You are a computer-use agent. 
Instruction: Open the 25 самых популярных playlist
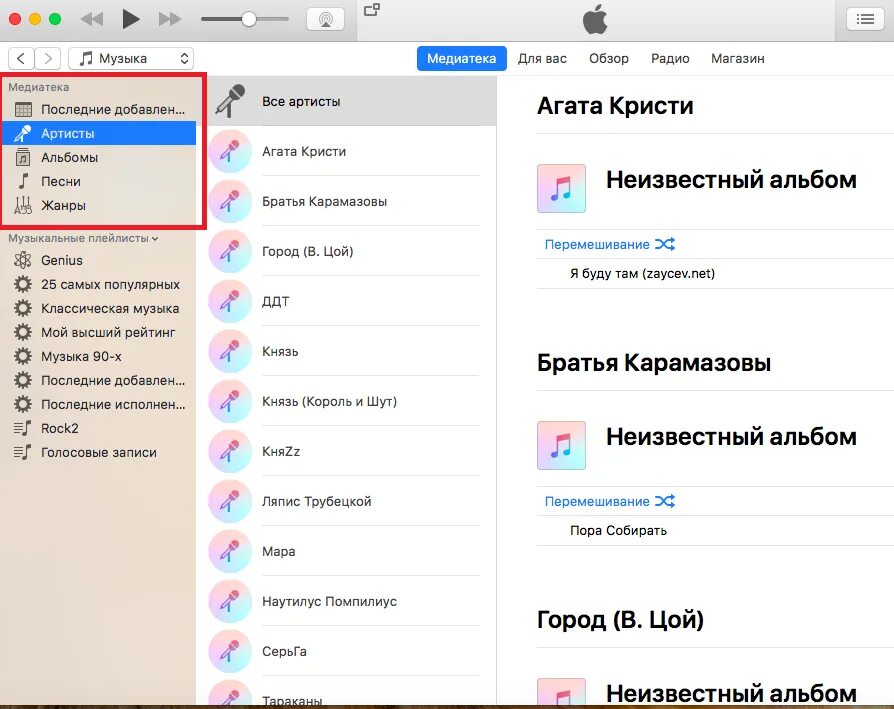[x=99, y=284]
